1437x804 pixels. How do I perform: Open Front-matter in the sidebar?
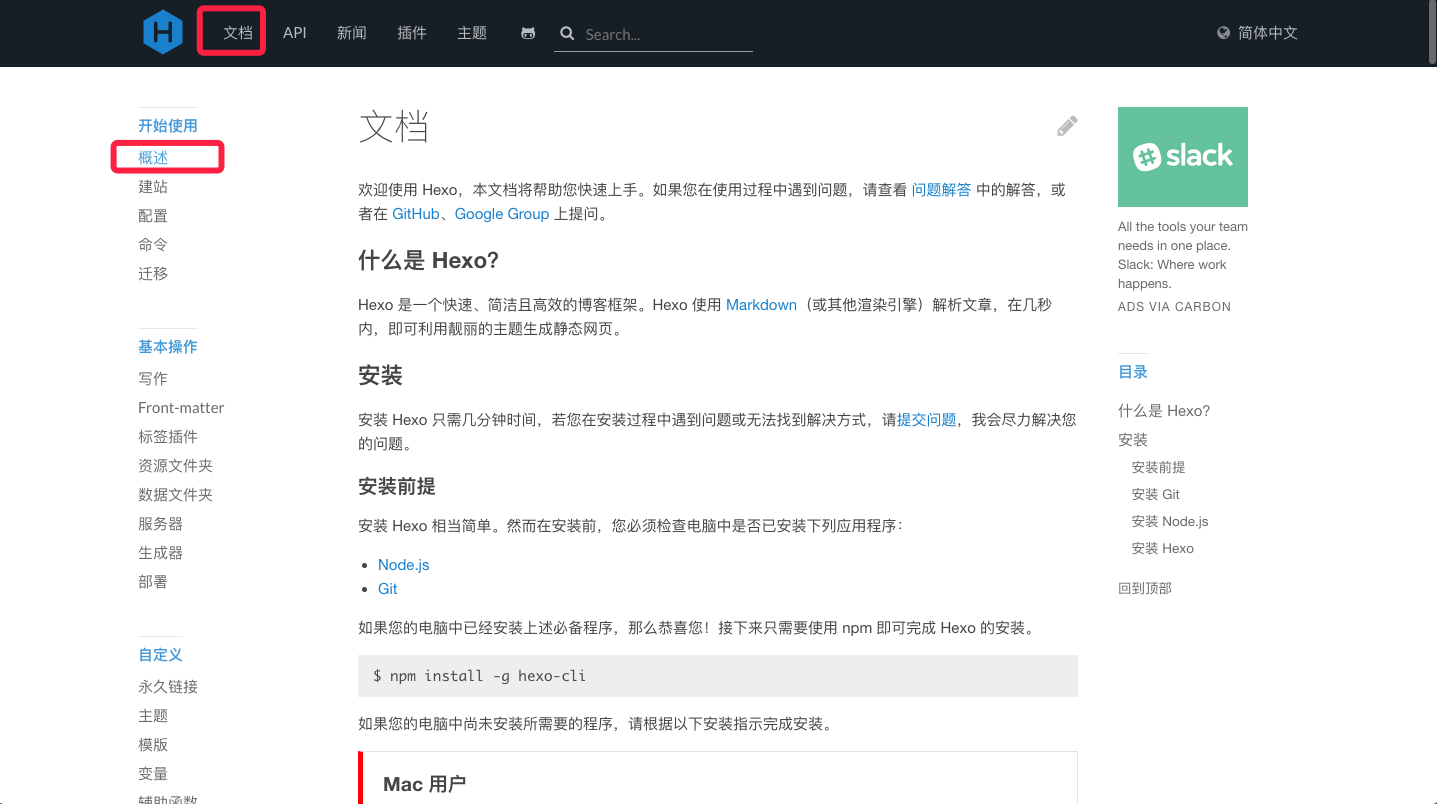(181, 407)
